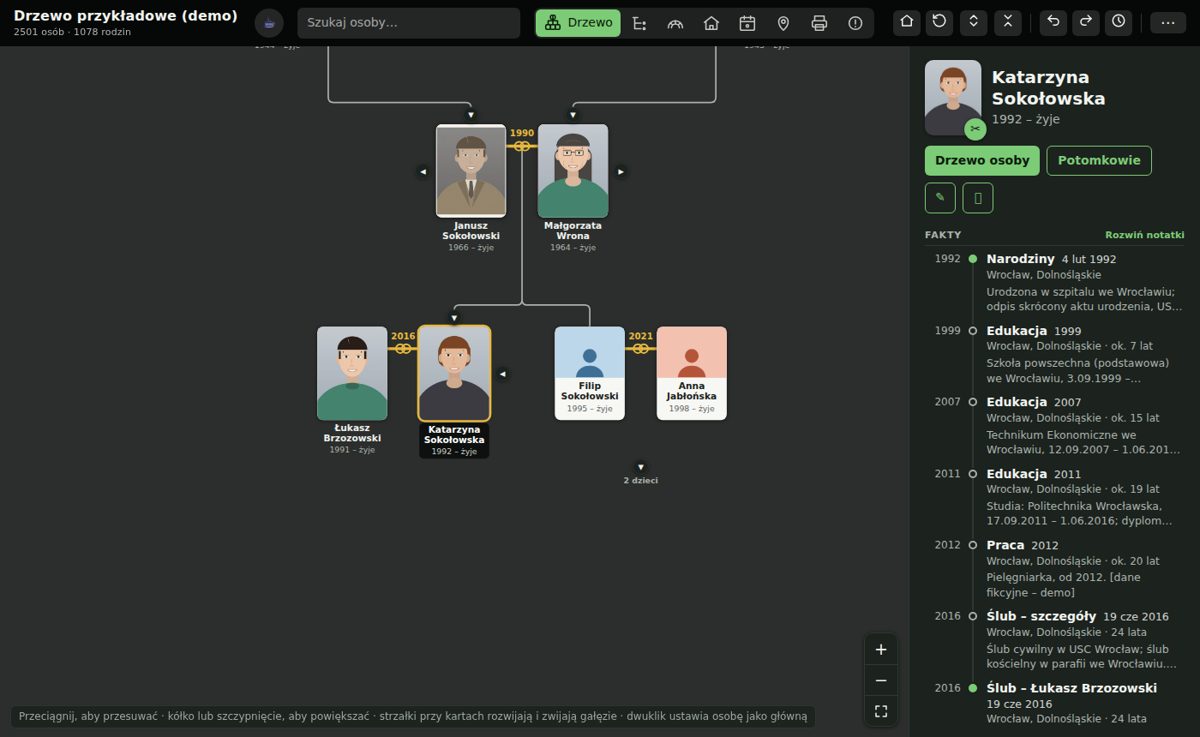Collapse ancestors above Janusz Sokołowski
The height and width of the screenshot is (737, 1200).
click(x=471, y=116)
